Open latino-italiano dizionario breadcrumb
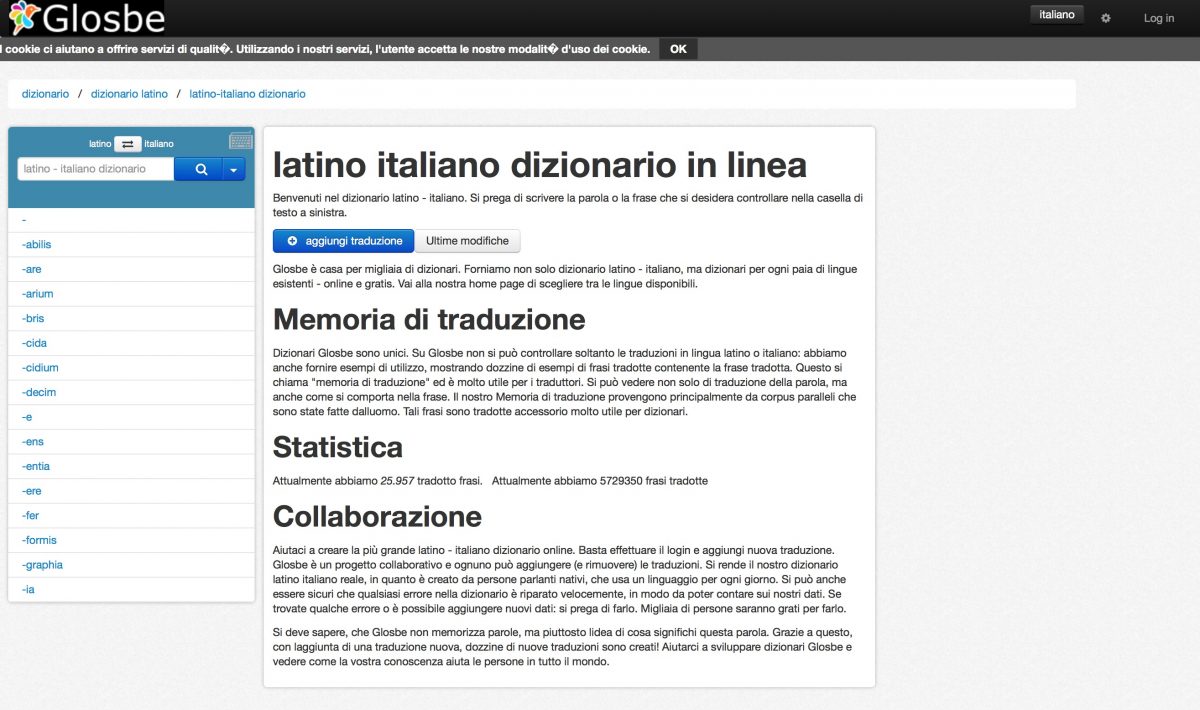Viewport: 1200px width, 710px height. pyautogui.click(x=248, y=94)
